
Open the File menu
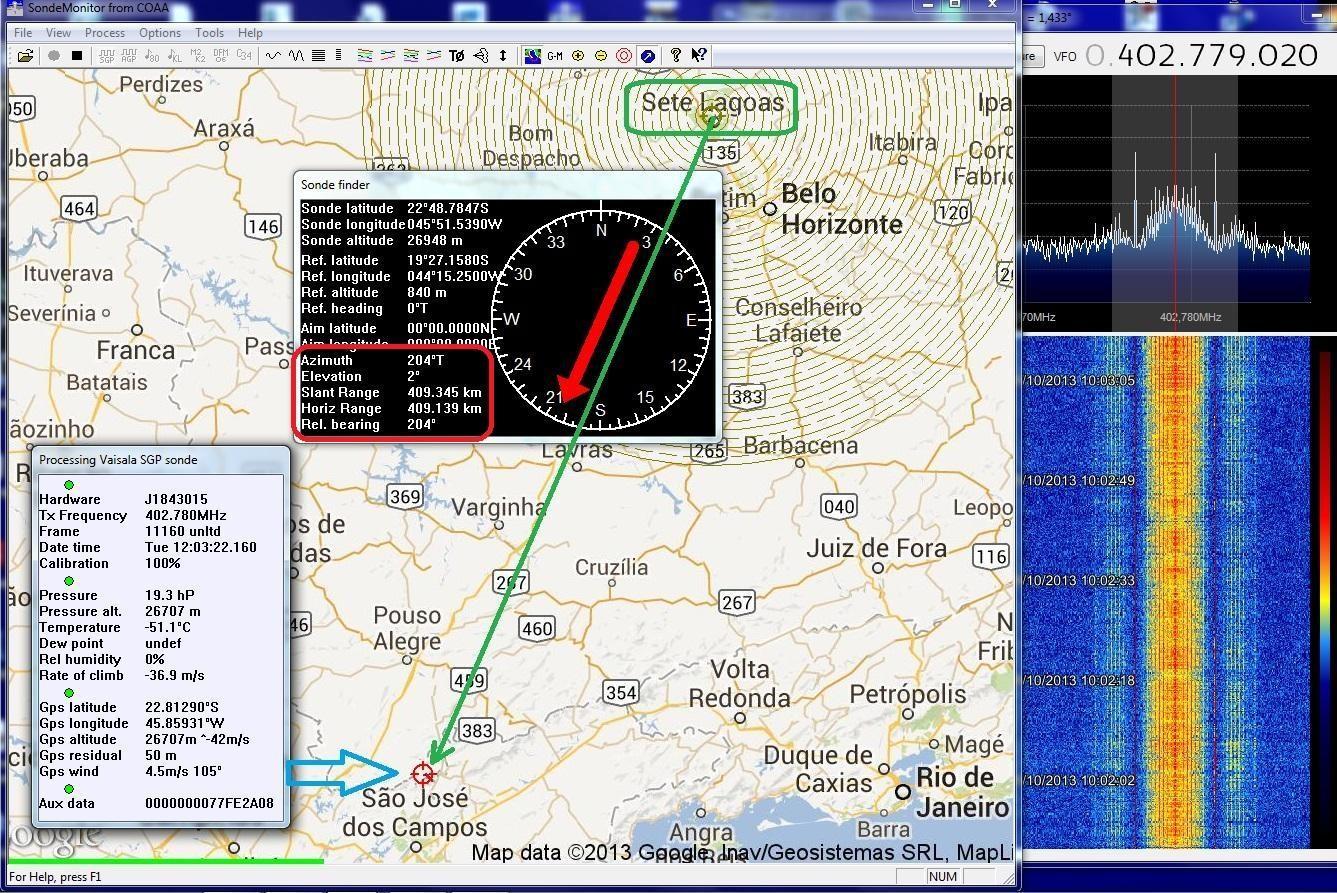22,33
